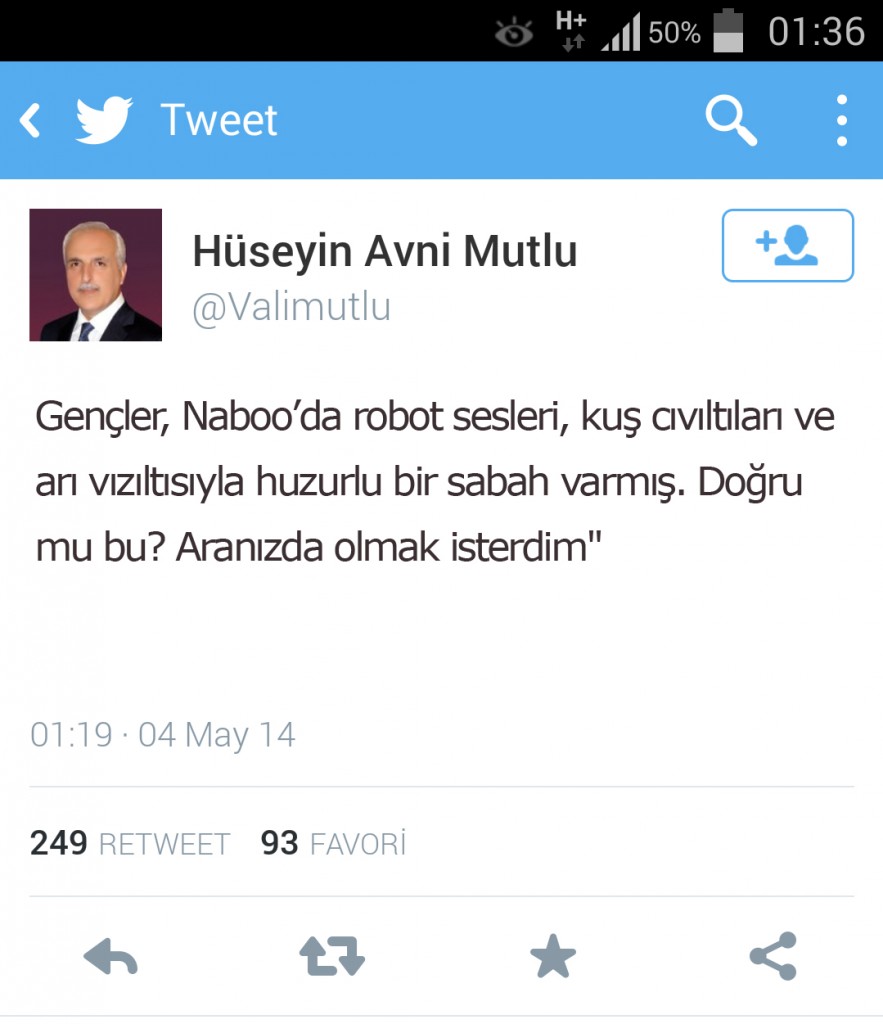Click the Twitter bird logo
The image size is (883, 1024).
tap(104, 120)
